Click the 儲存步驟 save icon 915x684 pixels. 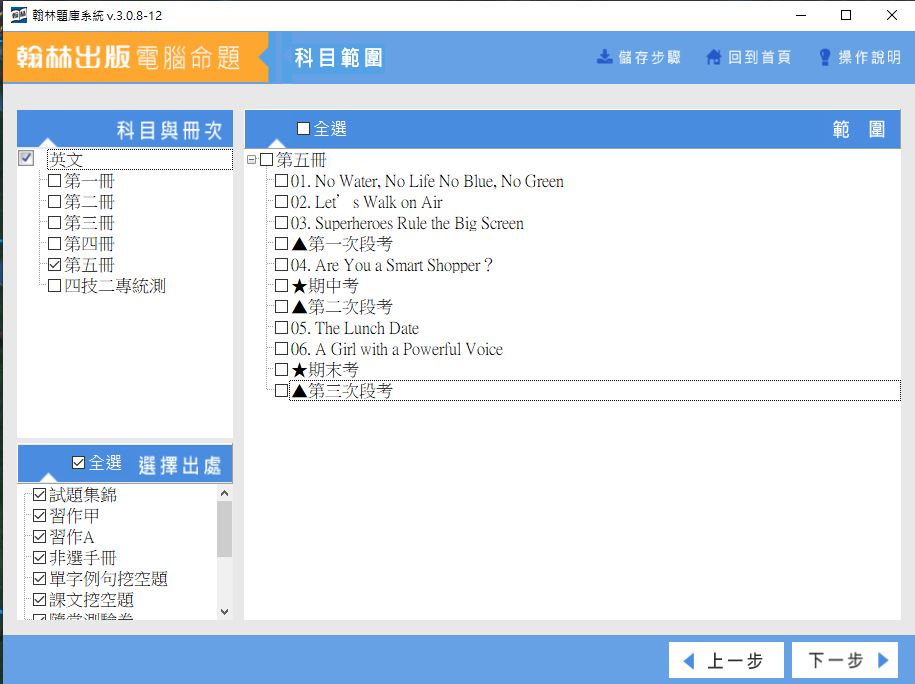click(605, 57)
